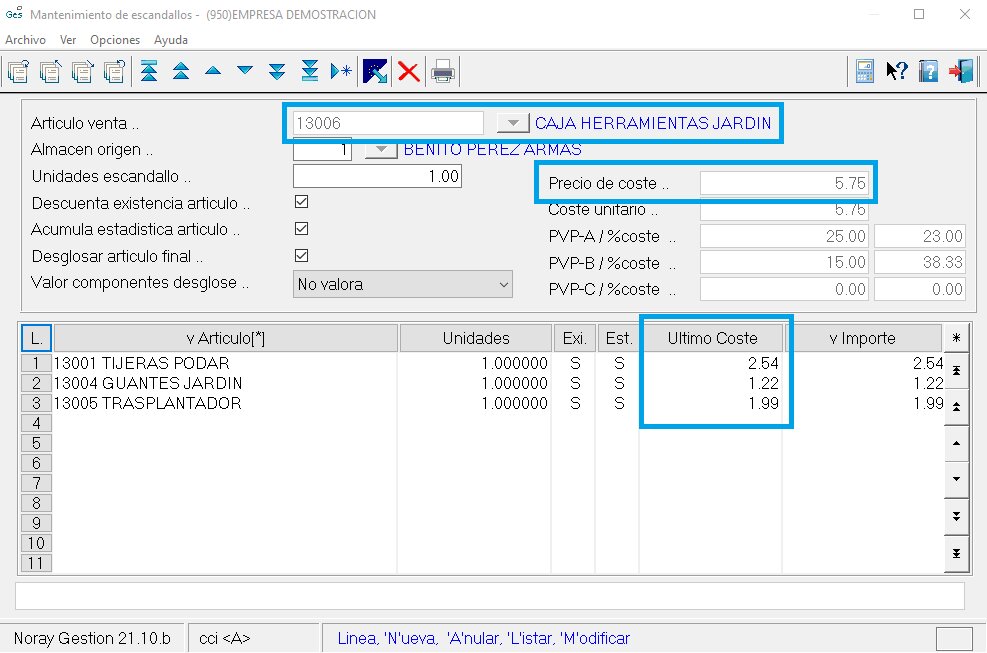Open the Ayuda menu
Image resolution: width=987 pixels, height=653 pixels.
coord(171,40)
